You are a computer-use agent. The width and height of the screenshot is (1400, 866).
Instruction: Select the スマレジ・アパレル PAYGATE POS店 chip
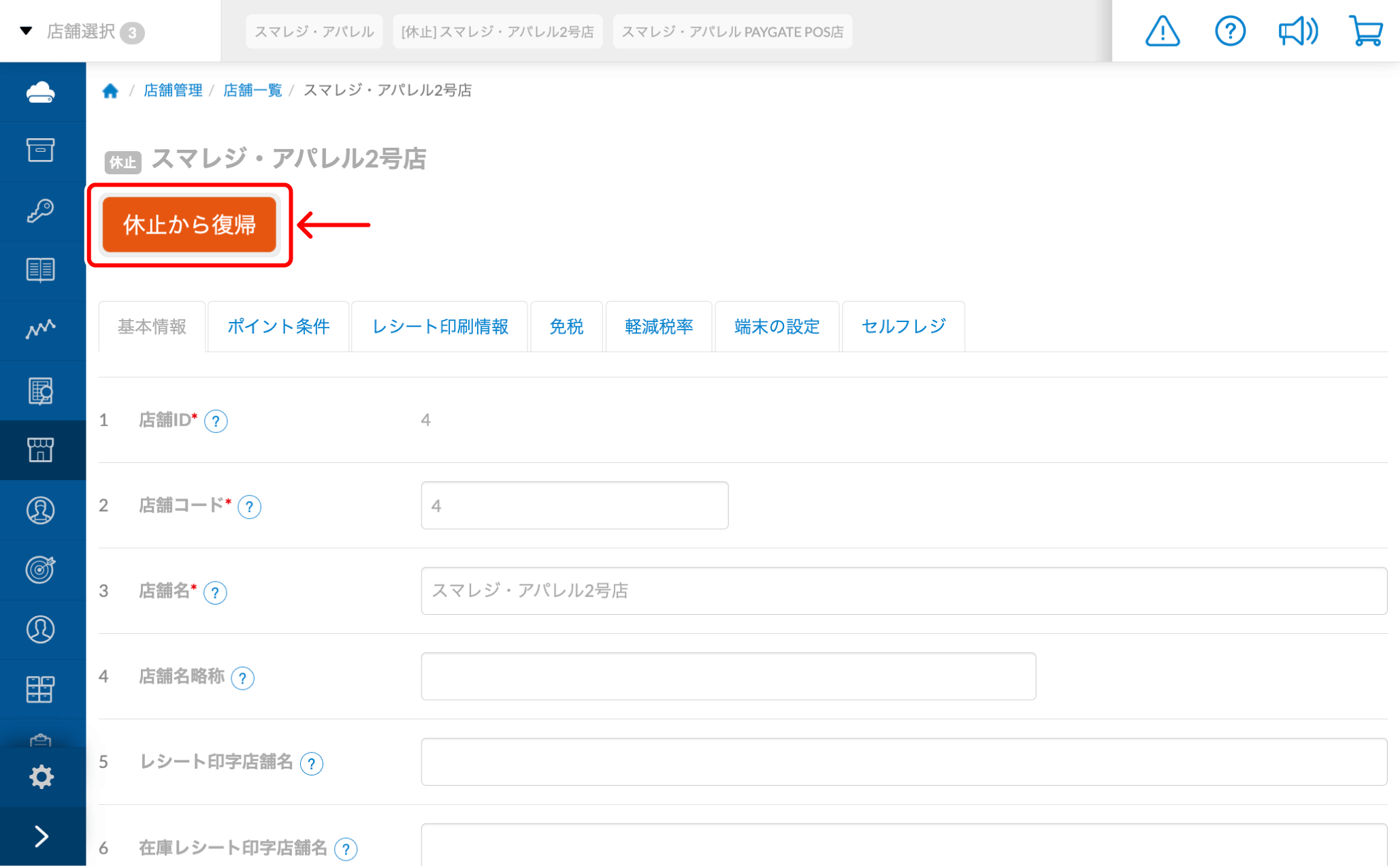pyautogui.click(x=732, y=31)
